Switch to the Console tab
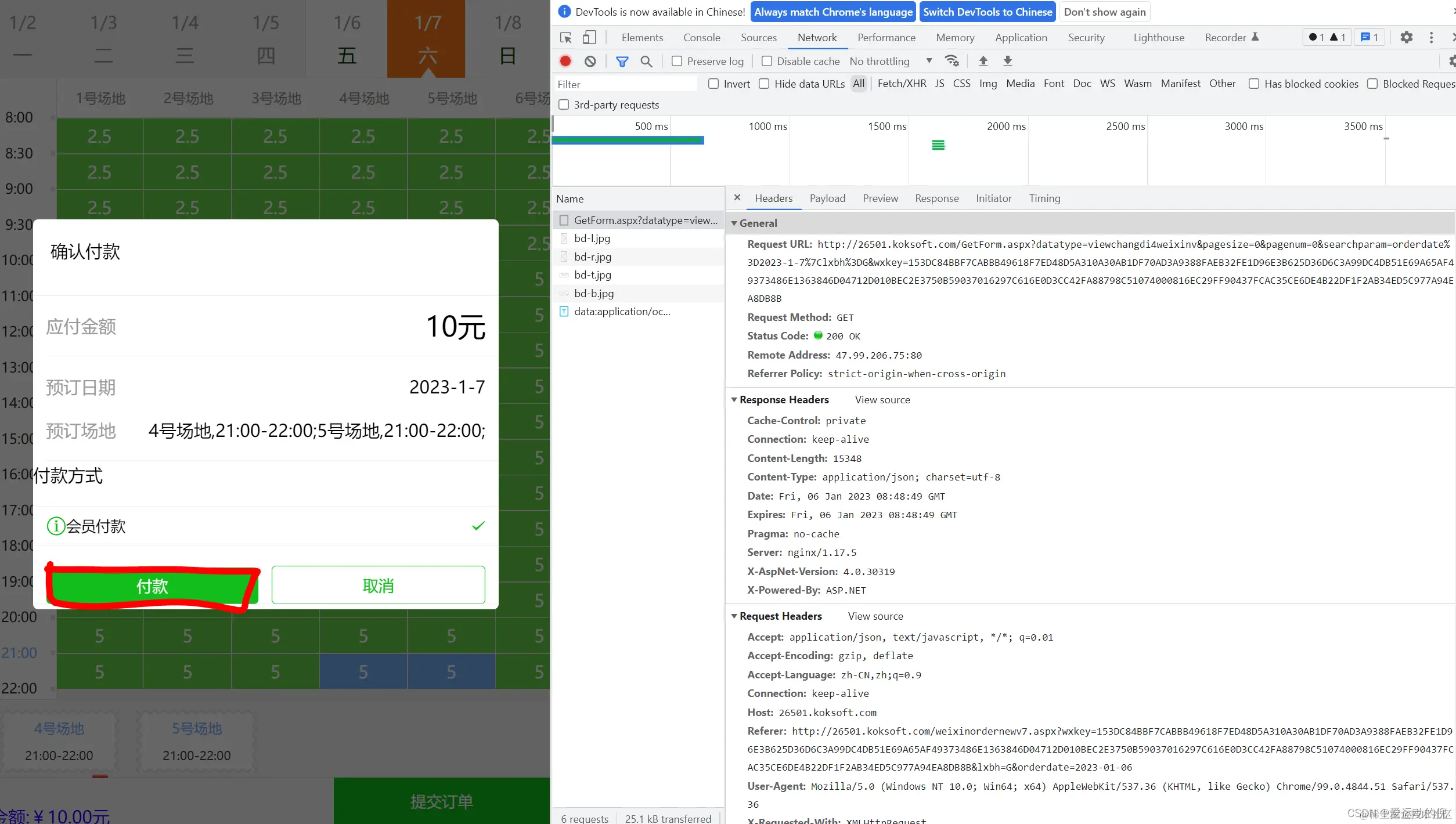Viewport: 1456px width, 824px height. click(701, 38)
